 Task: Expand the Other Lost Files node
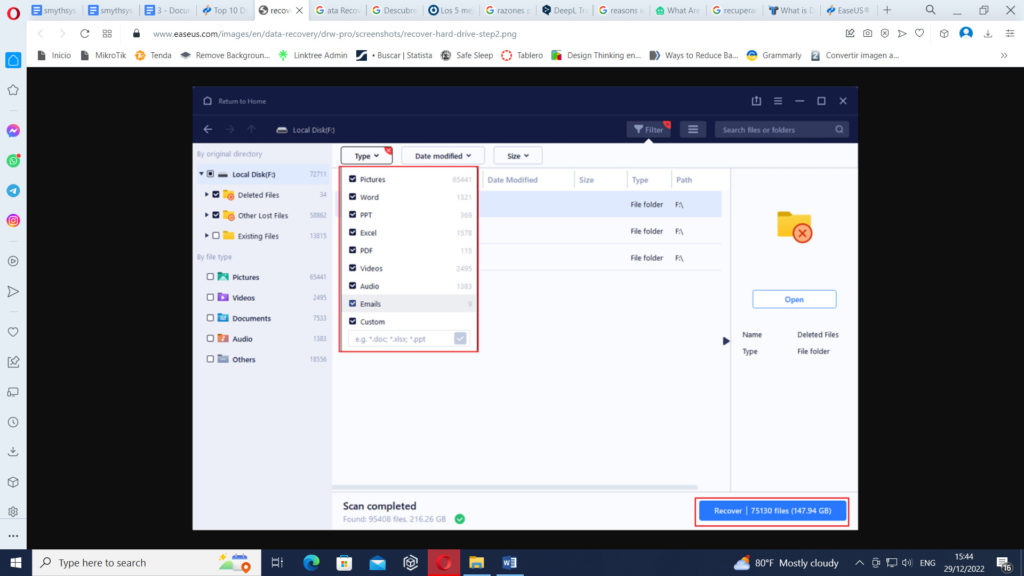(207, 215)
